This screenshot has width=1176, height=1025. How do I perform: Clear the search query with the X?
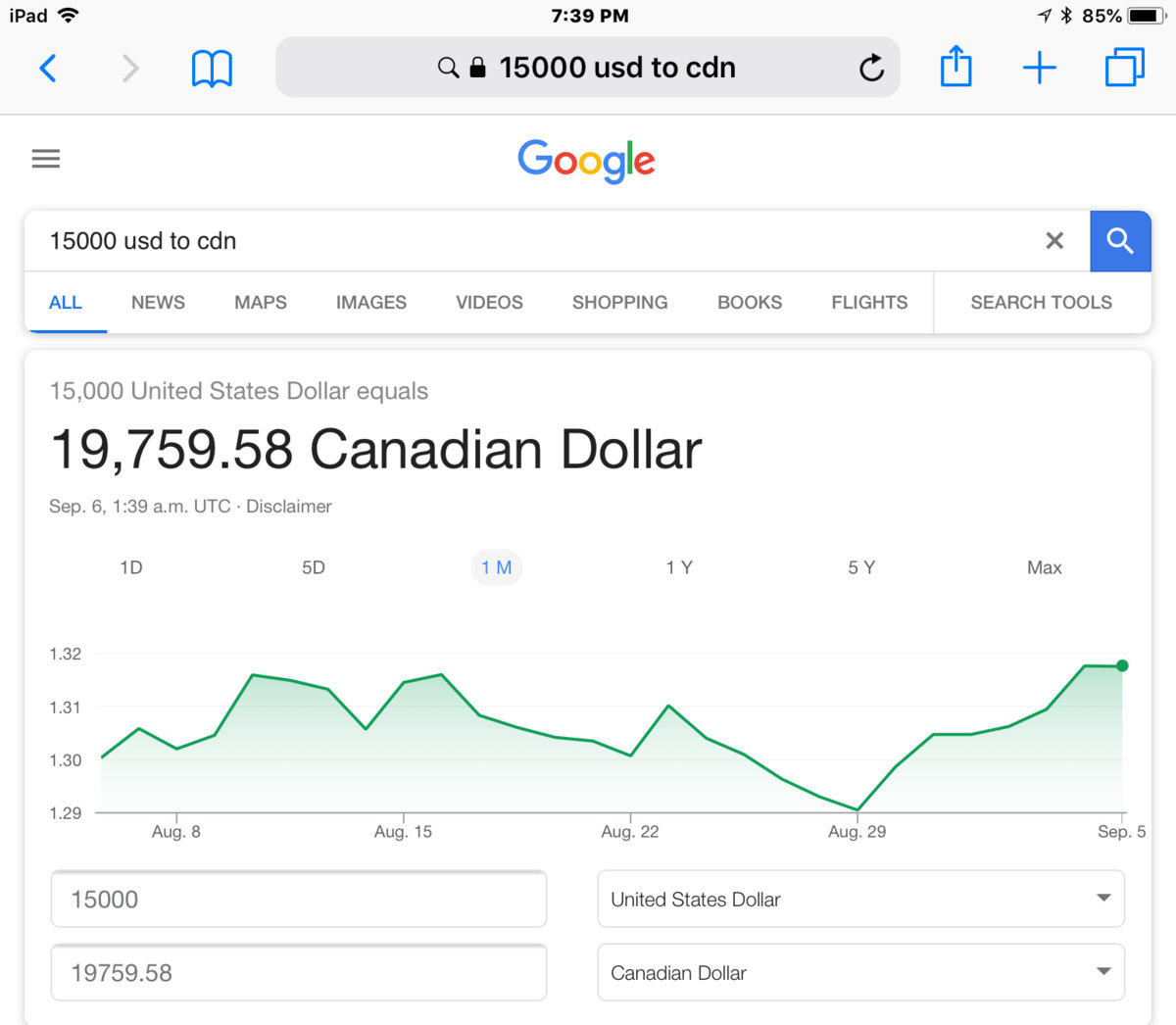[x=1054, y=241]
